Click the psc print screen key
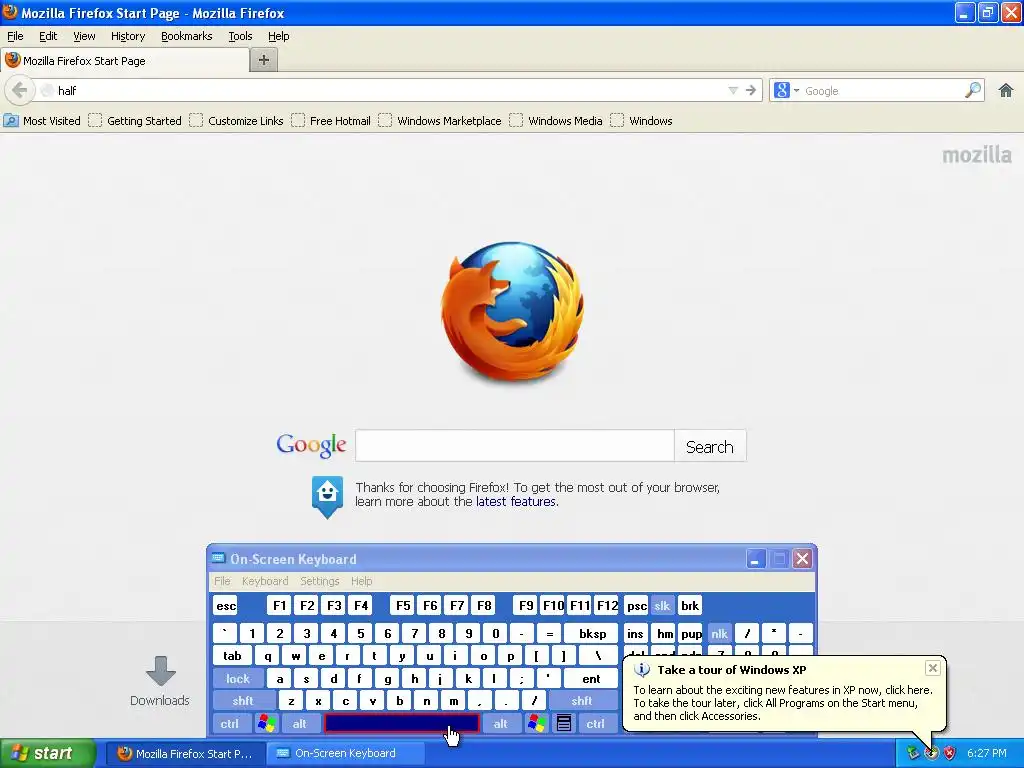1024x768 pixels. point(636,605)
